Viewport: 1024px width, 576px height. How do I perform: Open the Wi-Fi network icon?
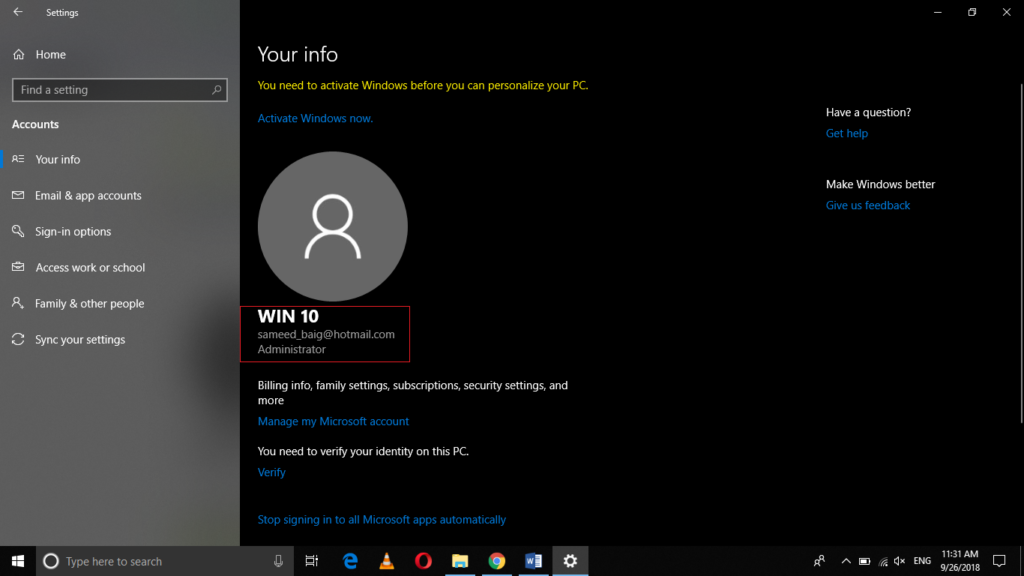tap(883, 561)
